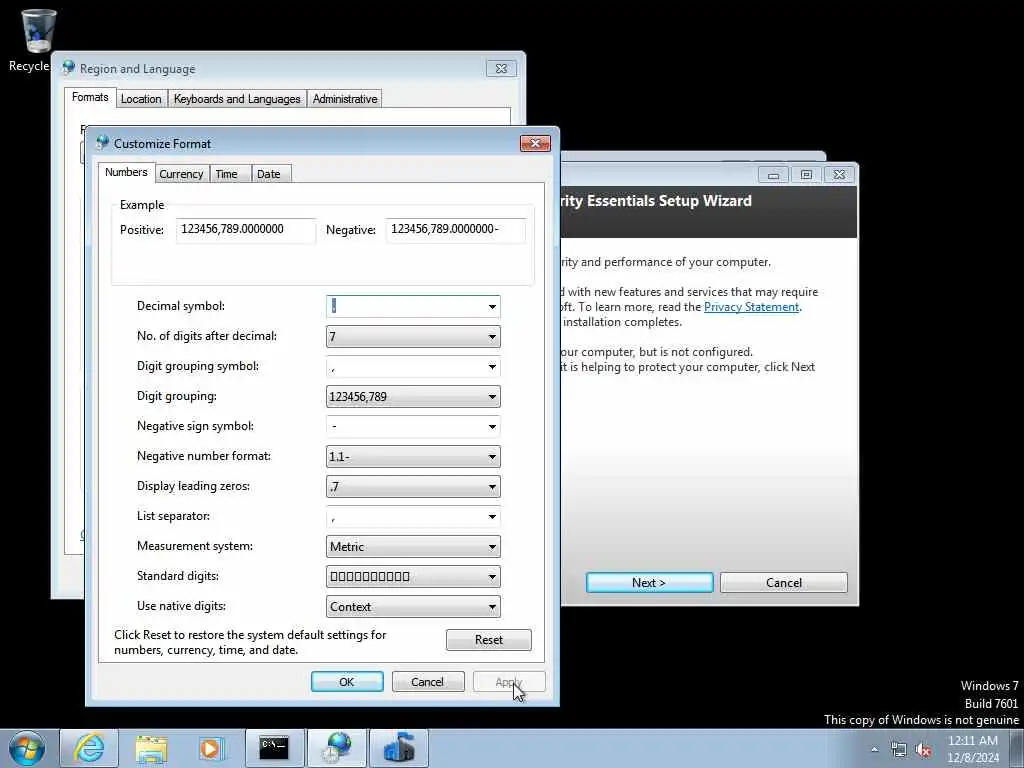The height and width of the screenshot is (768, 1024).
Task: Open the Privacy Statement link
Action: click(751, 307)
